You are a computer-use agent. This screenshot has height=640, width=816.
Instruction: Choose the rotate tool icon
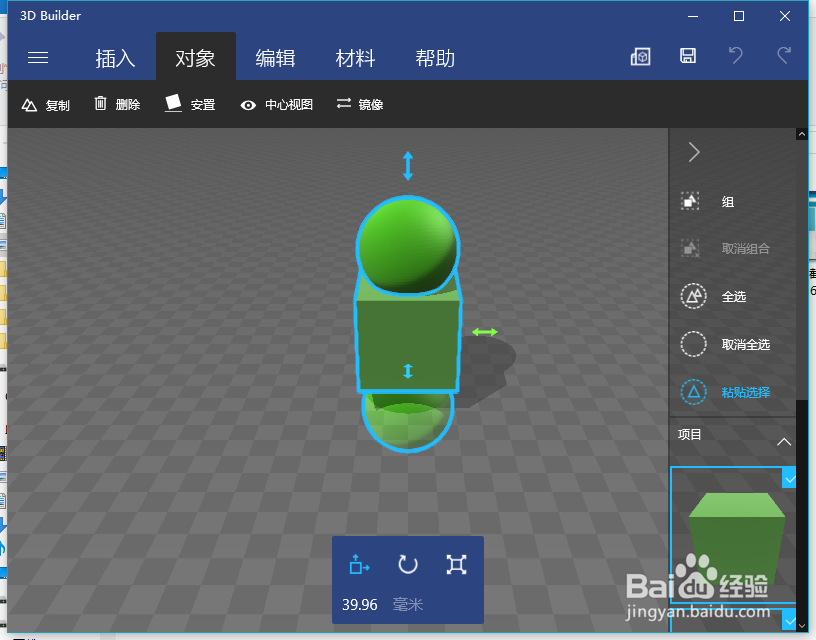tap(407, 565)
